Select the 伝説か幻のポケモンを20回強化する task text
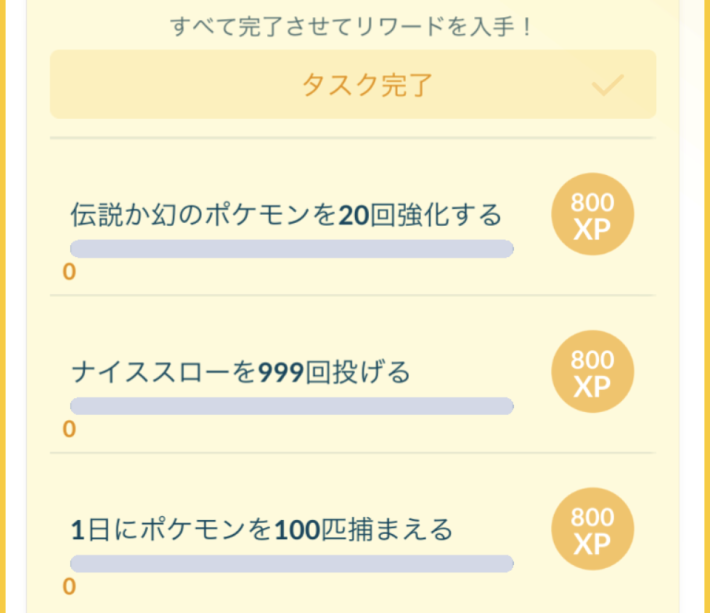The image size is (710, 613). tap(286, 214)
